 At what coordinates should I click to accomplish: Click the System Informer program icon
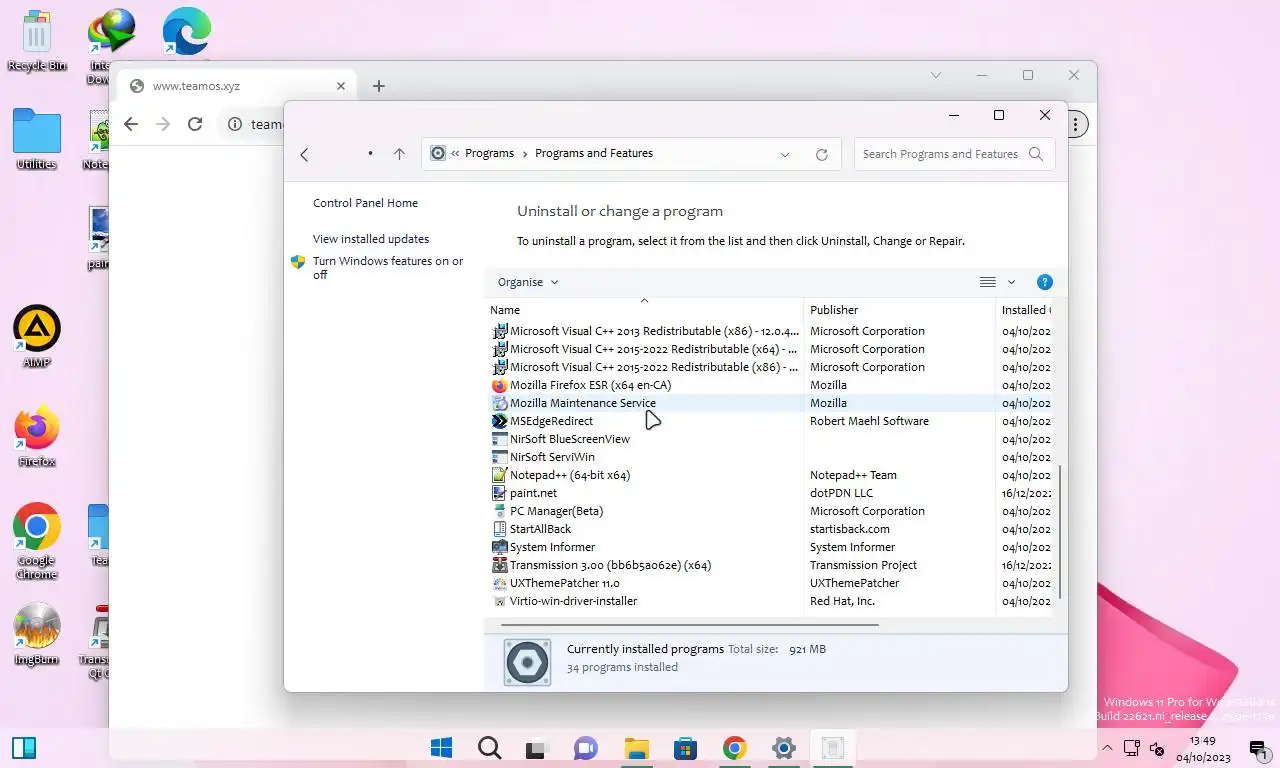500,547
